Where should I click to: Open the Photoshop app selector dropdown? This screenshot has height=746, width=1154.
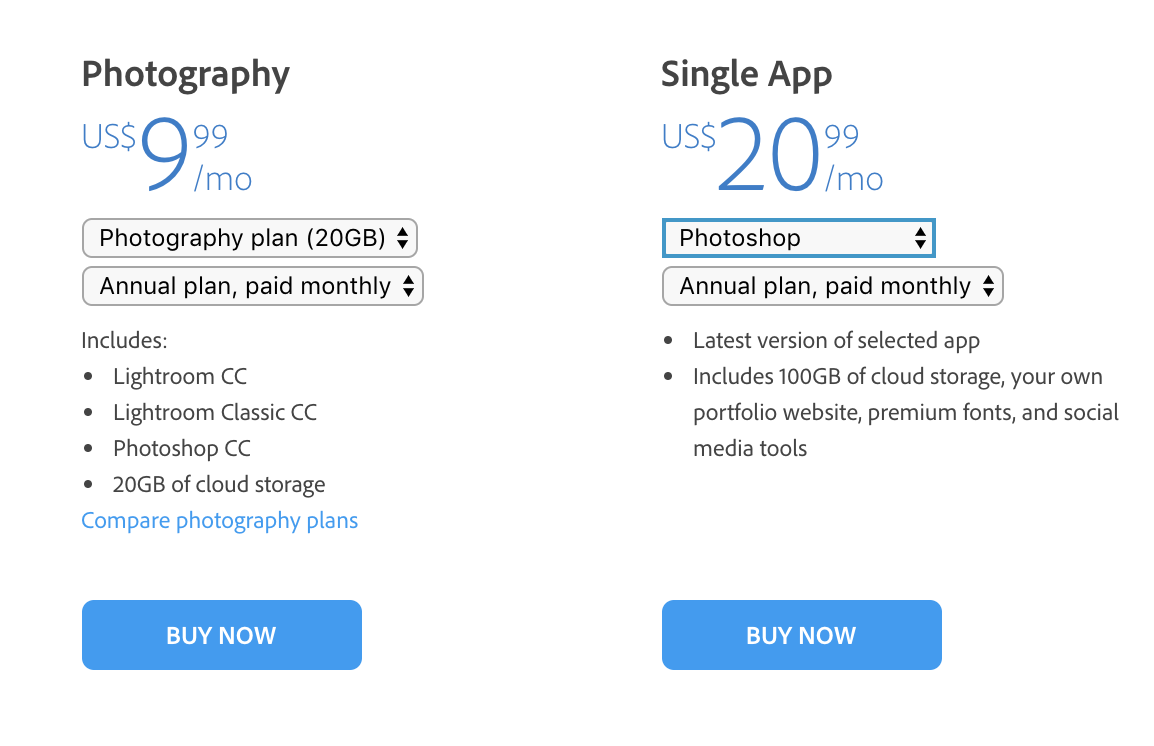[x=797, y=239]
